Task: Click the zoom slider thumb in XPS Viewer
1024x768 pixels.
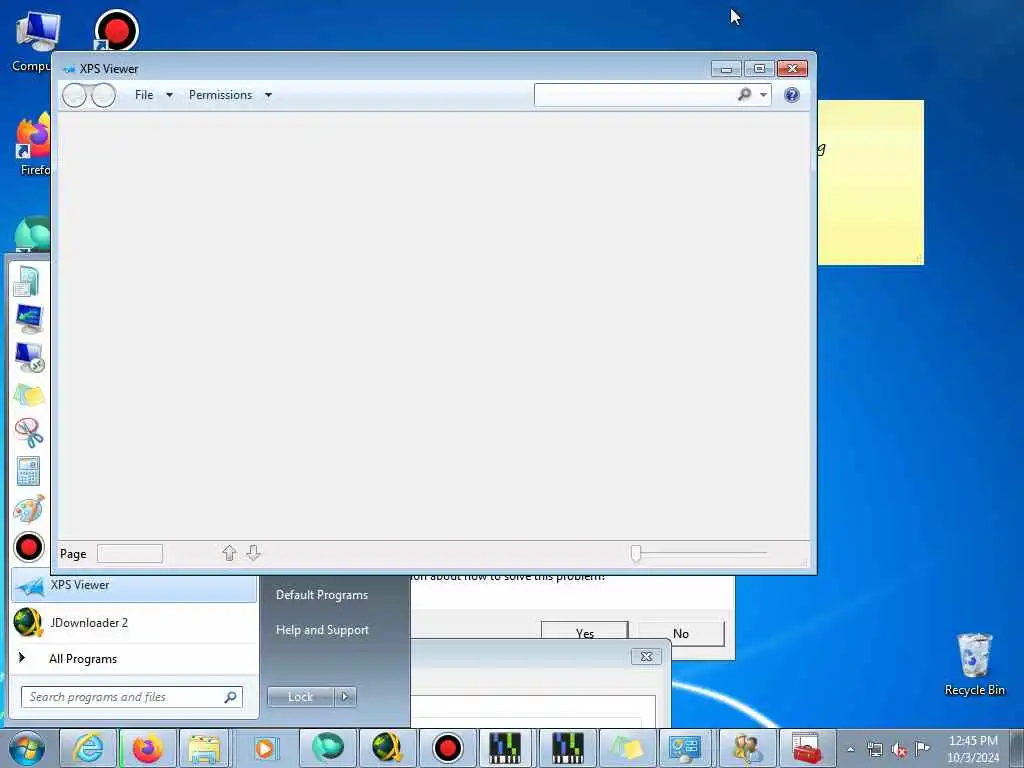Action: tap(635, 554)
